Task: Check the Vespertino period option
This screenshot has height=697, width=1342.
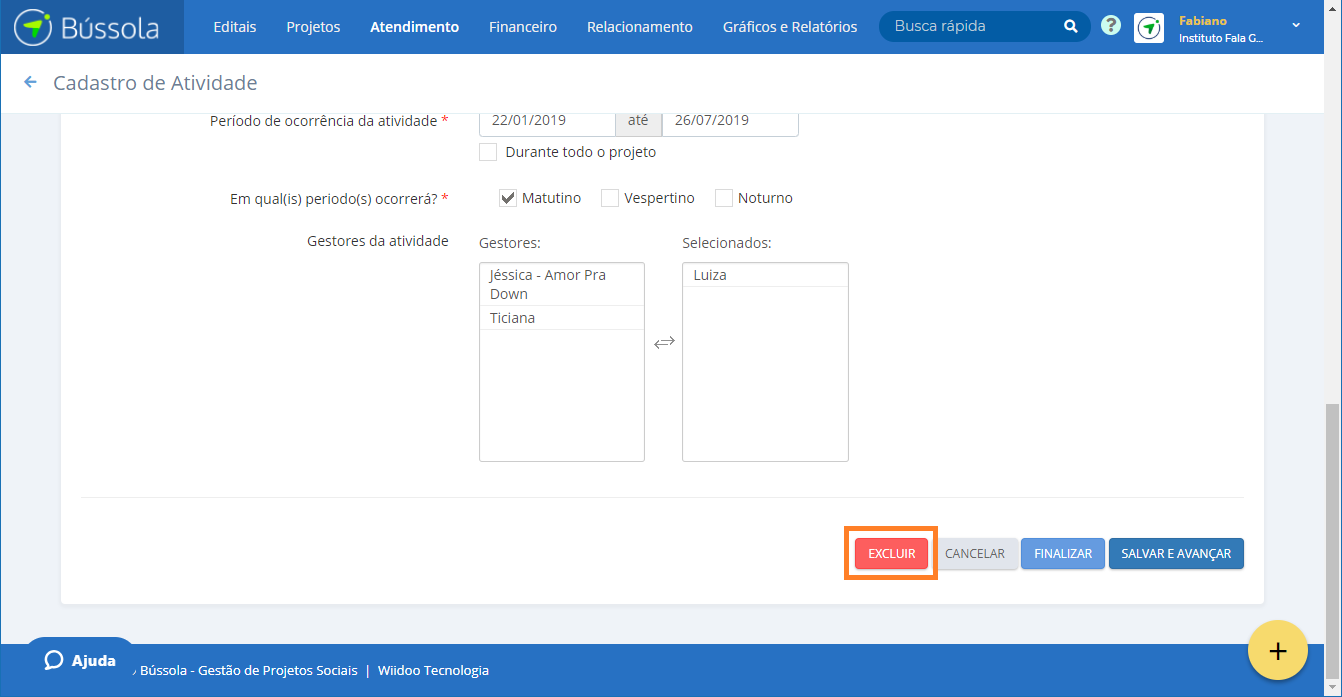Action: pos(610,197)
